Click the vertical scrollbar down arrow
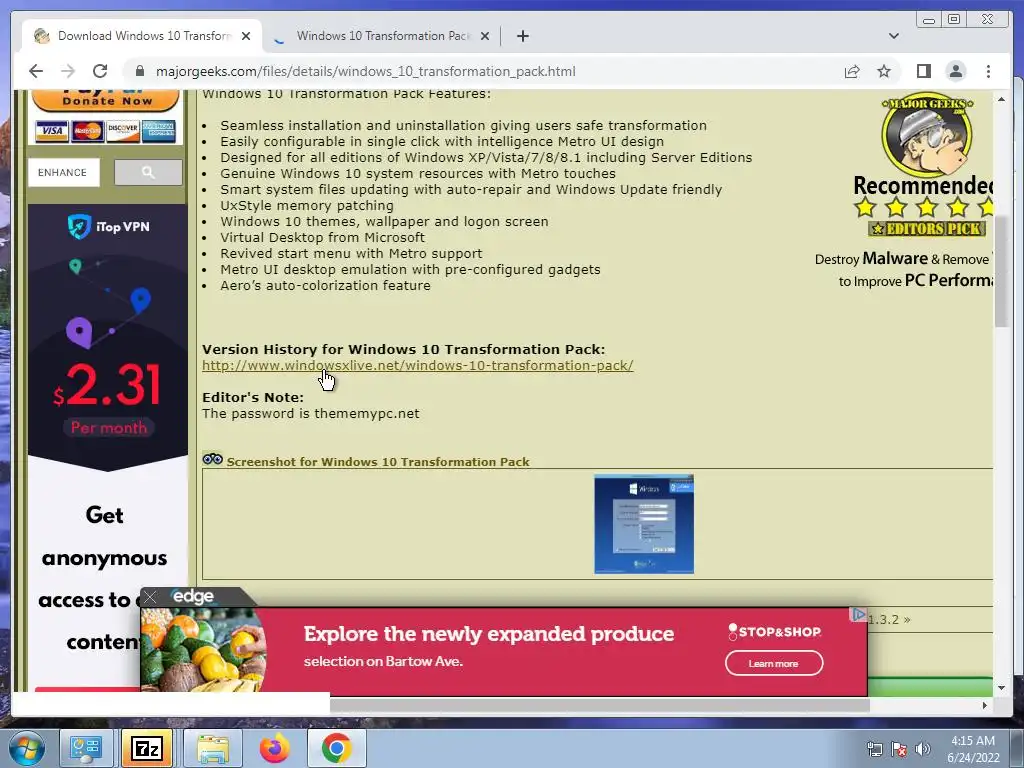Image resolution: width=1024 pixels, height=768 pixels. 1001,687
